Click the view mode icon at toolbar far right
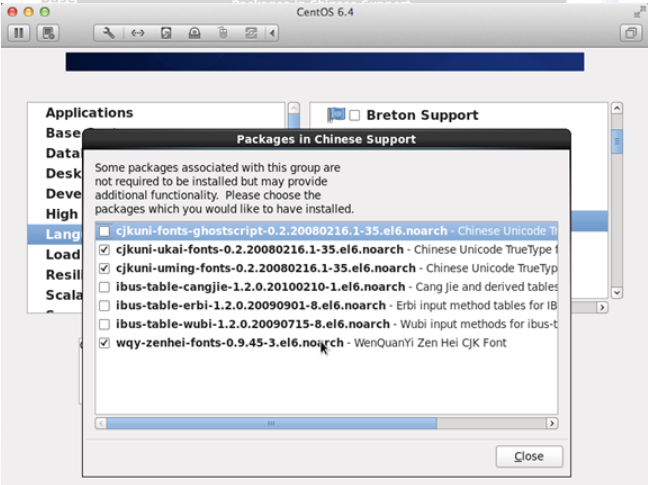This screenshot has width=648, height=485. click(x=630, y=33)
